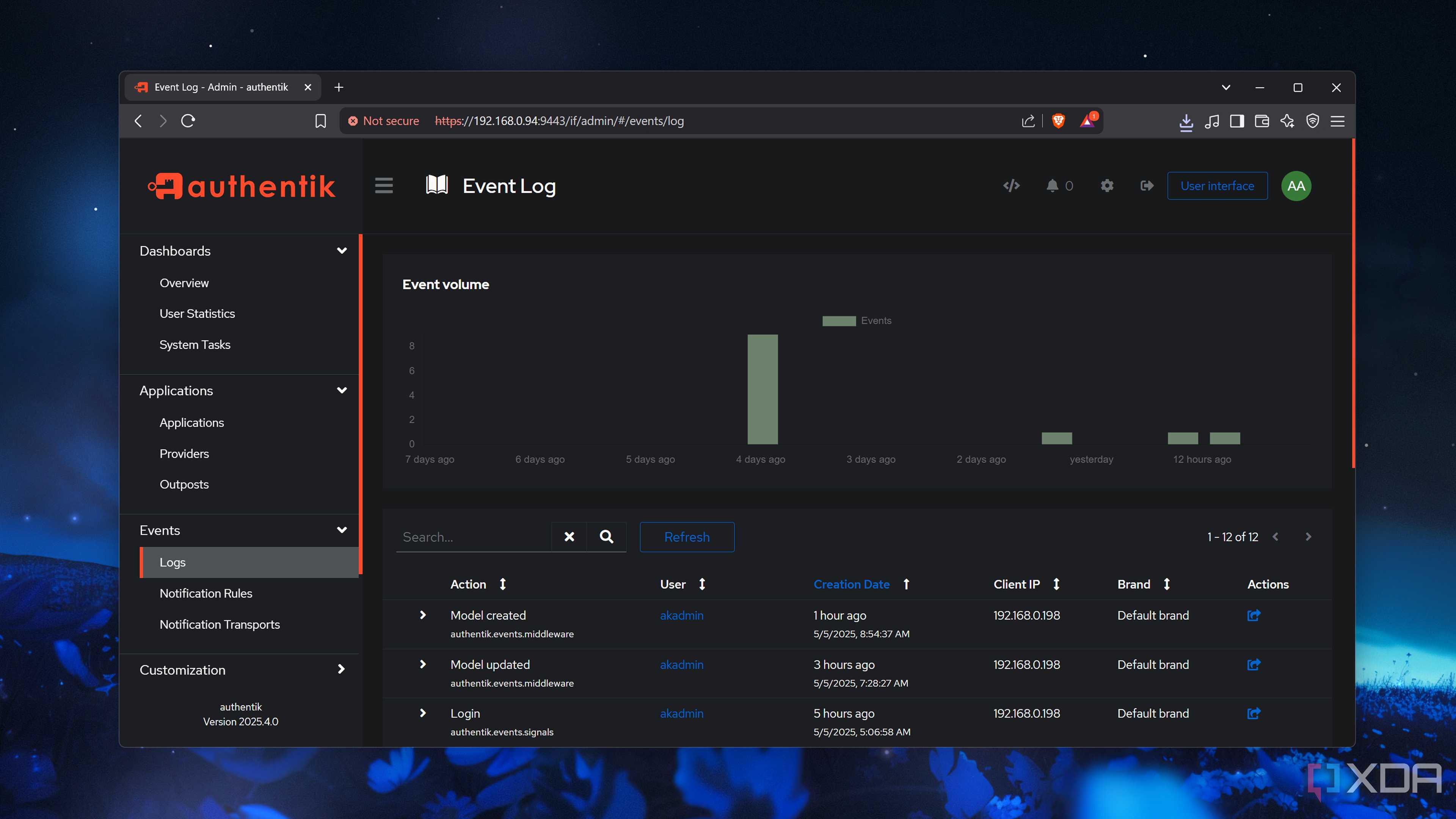Click the authentik logo in the sidebar

pyautogui.click(x=241, y=185)
